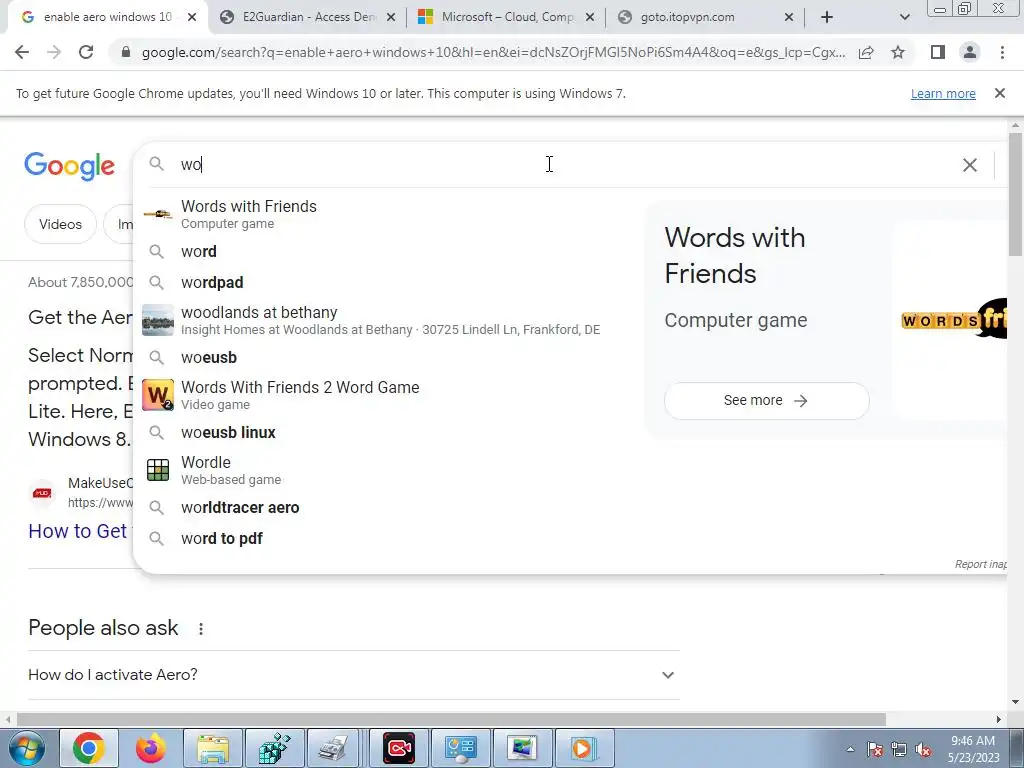1024x768 pixels.
Task: Expand 'How do I activate Aero?' question
Action: pyautogui.click(x=353, y=675)
